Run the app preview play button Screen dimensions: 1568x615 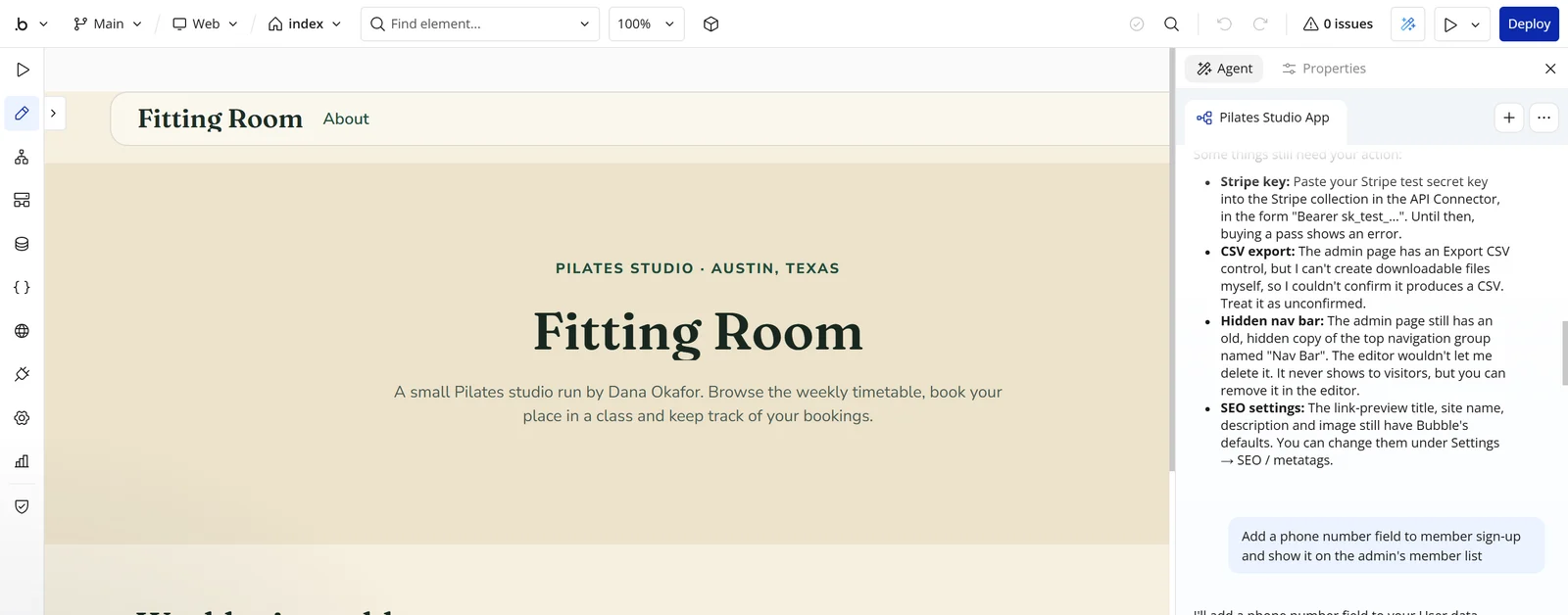coord(1450,24)
